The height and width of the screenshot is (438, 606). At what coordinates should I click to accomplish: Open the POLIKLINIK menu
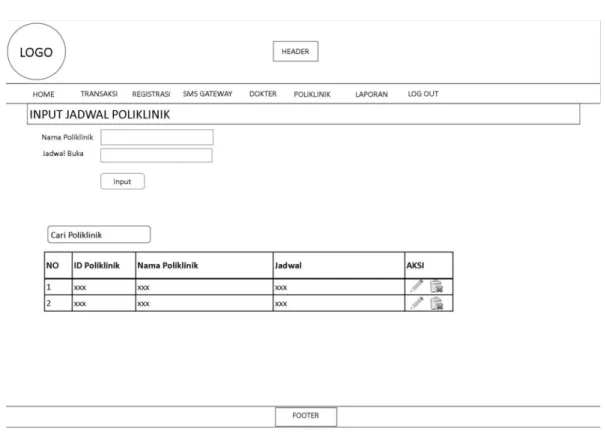point(312,94)
